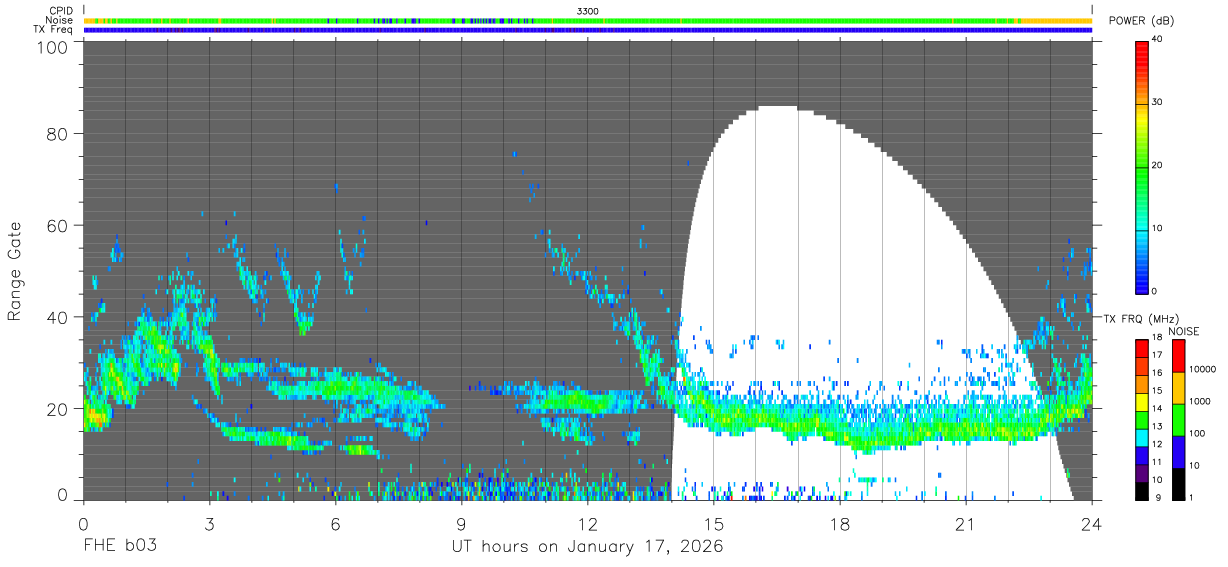The width and height of the screenshot is (1228, 567).
Task: Click the UT hours on January 17, 2026 title
Action: pyautogui.click(x=586, y=547)
